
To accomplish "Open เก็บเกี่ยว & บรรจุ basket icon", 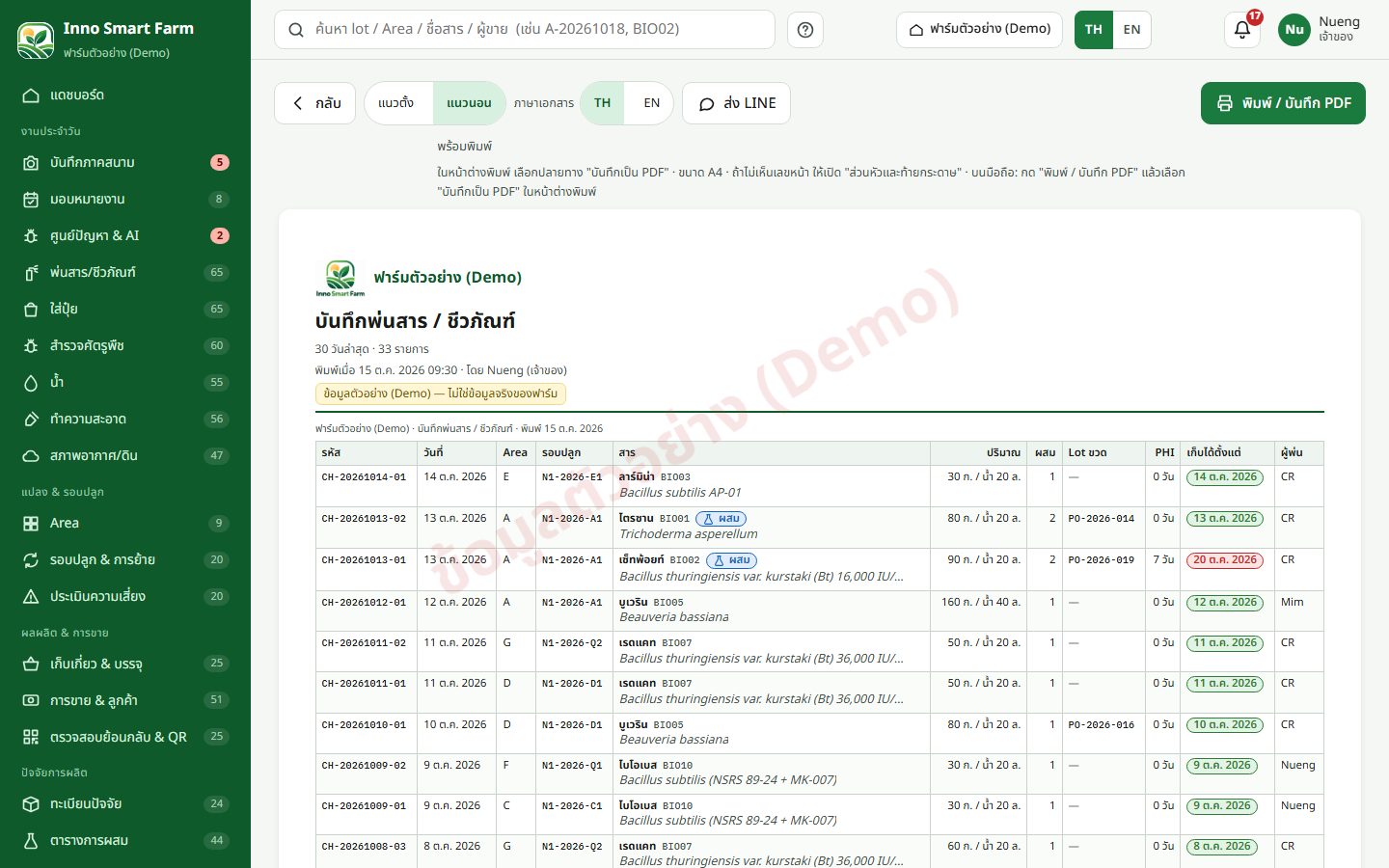I will coord(31,665).
